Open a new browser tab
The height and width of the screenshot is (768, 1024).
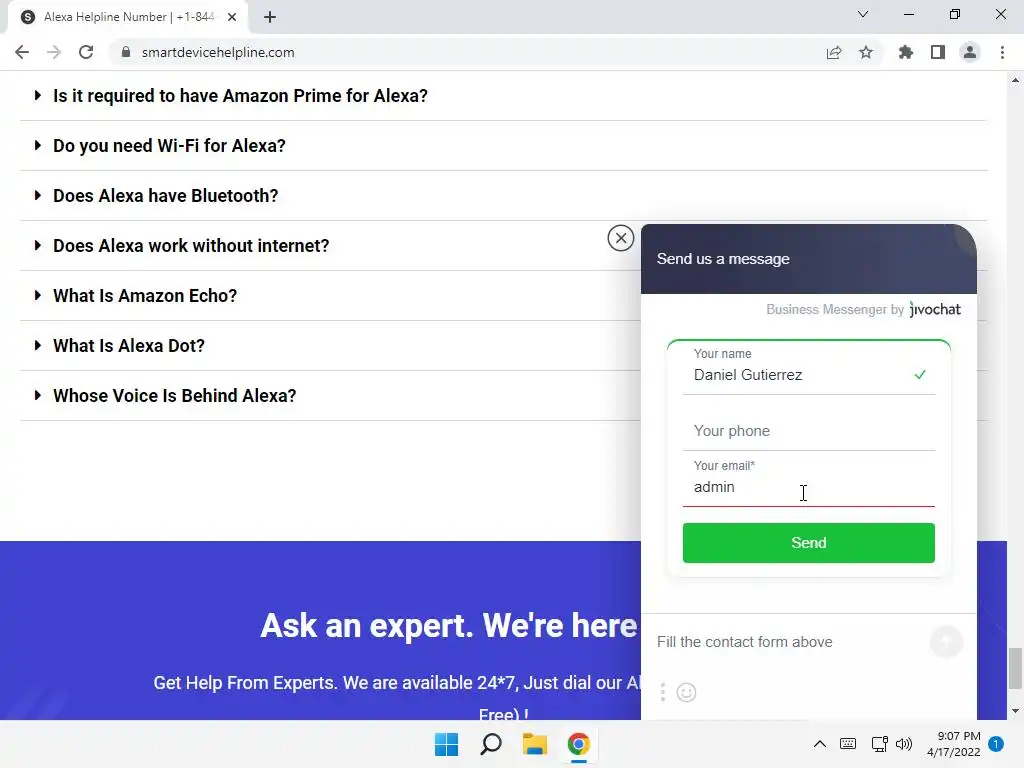coord(270,17)
